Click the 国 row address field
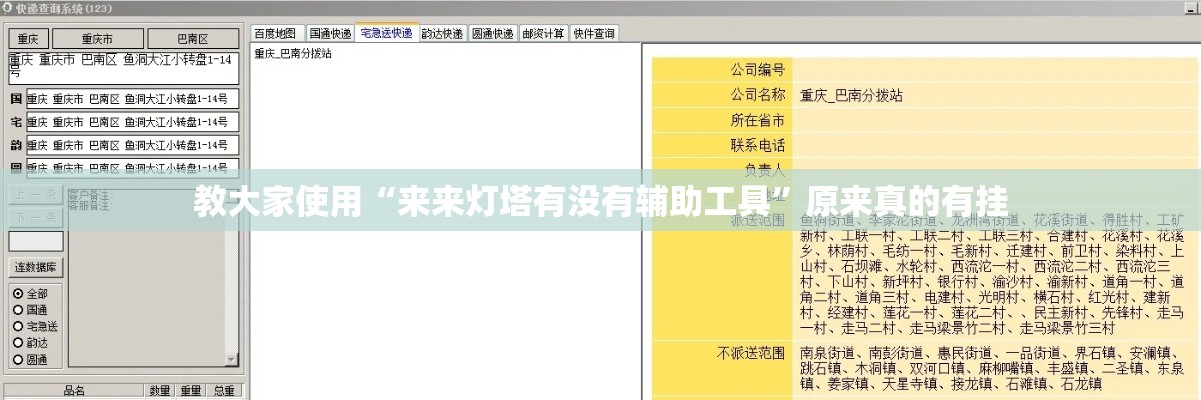Image resolution: width=1201 pixels, height=400 pixels. point(133,99)
